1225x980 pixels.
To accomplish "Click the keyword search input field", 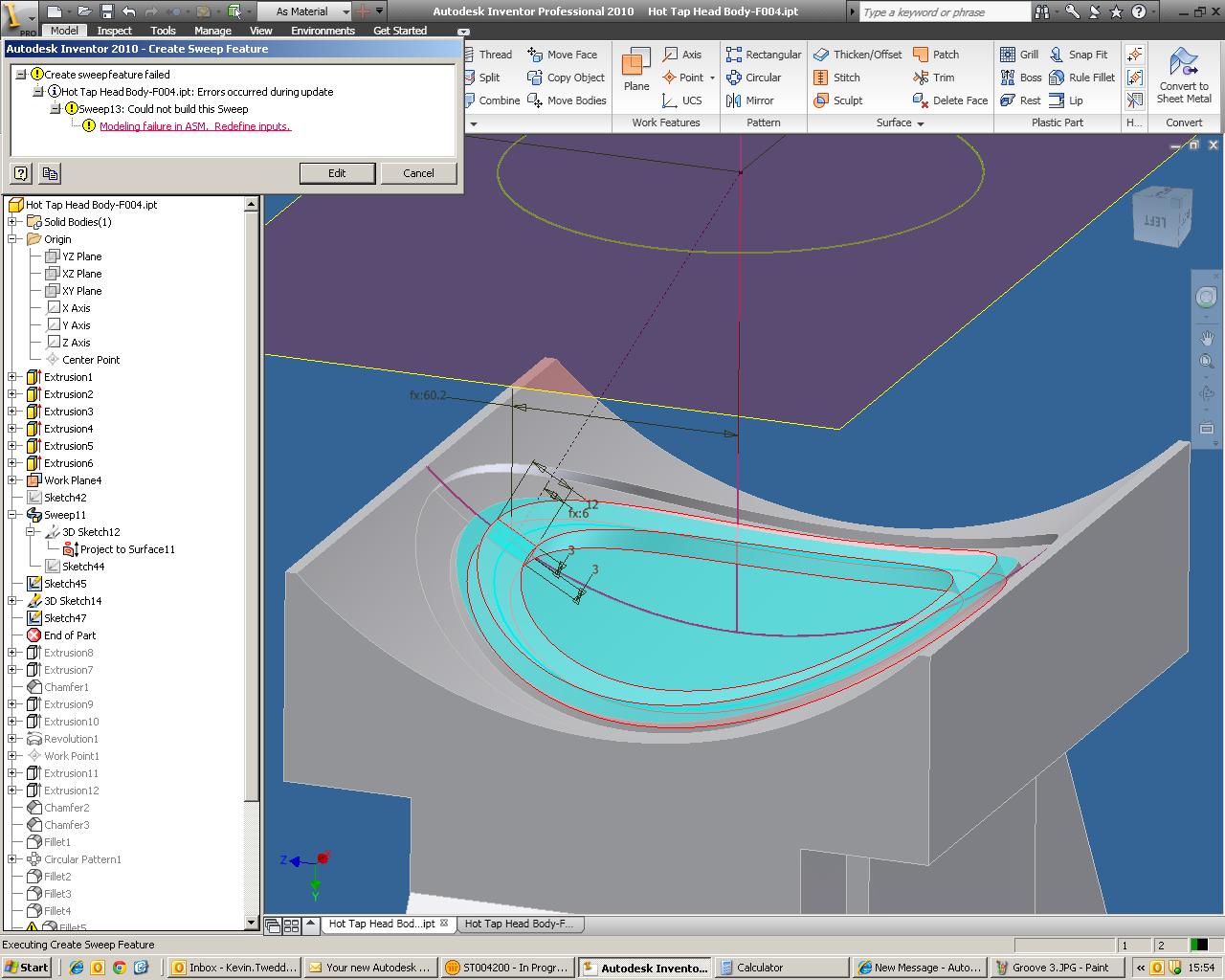I will tap(943, 12).
